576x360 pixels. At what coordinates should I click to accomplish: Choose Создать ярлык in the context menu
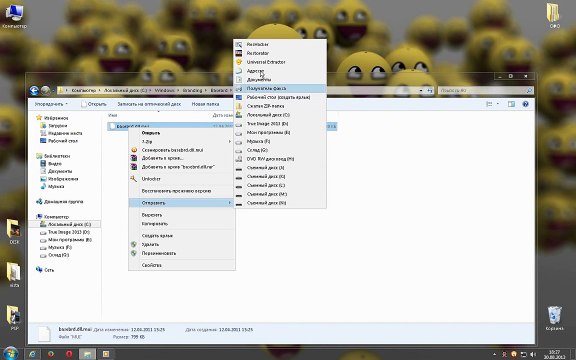181,235
